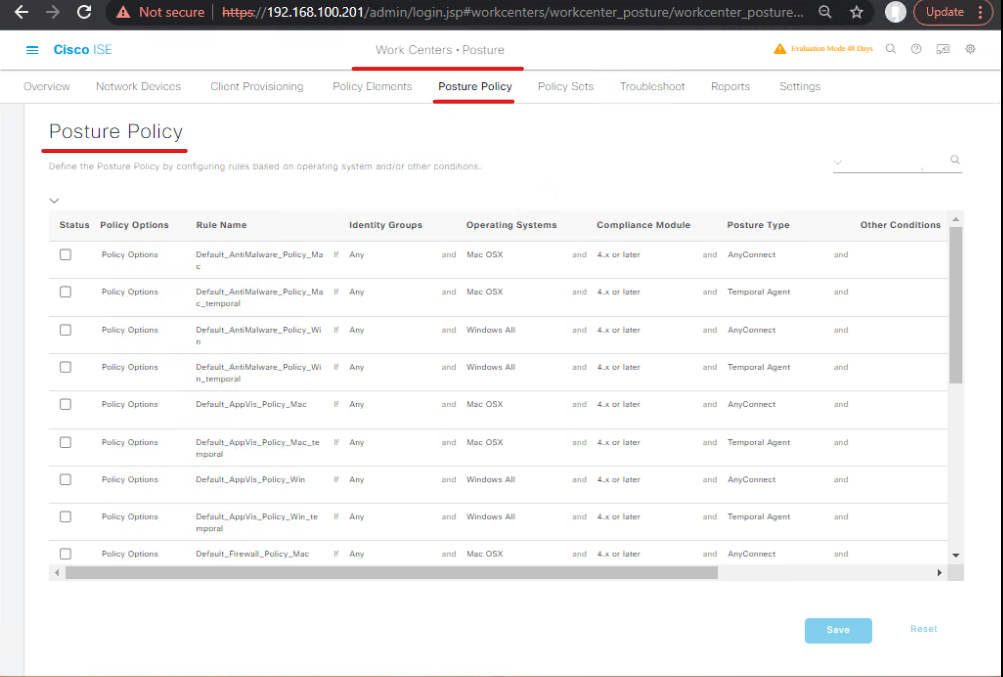
Task: Toggle checkbox for Default_Firewall_Policy_Mac rule
Action: coord(65,554)
